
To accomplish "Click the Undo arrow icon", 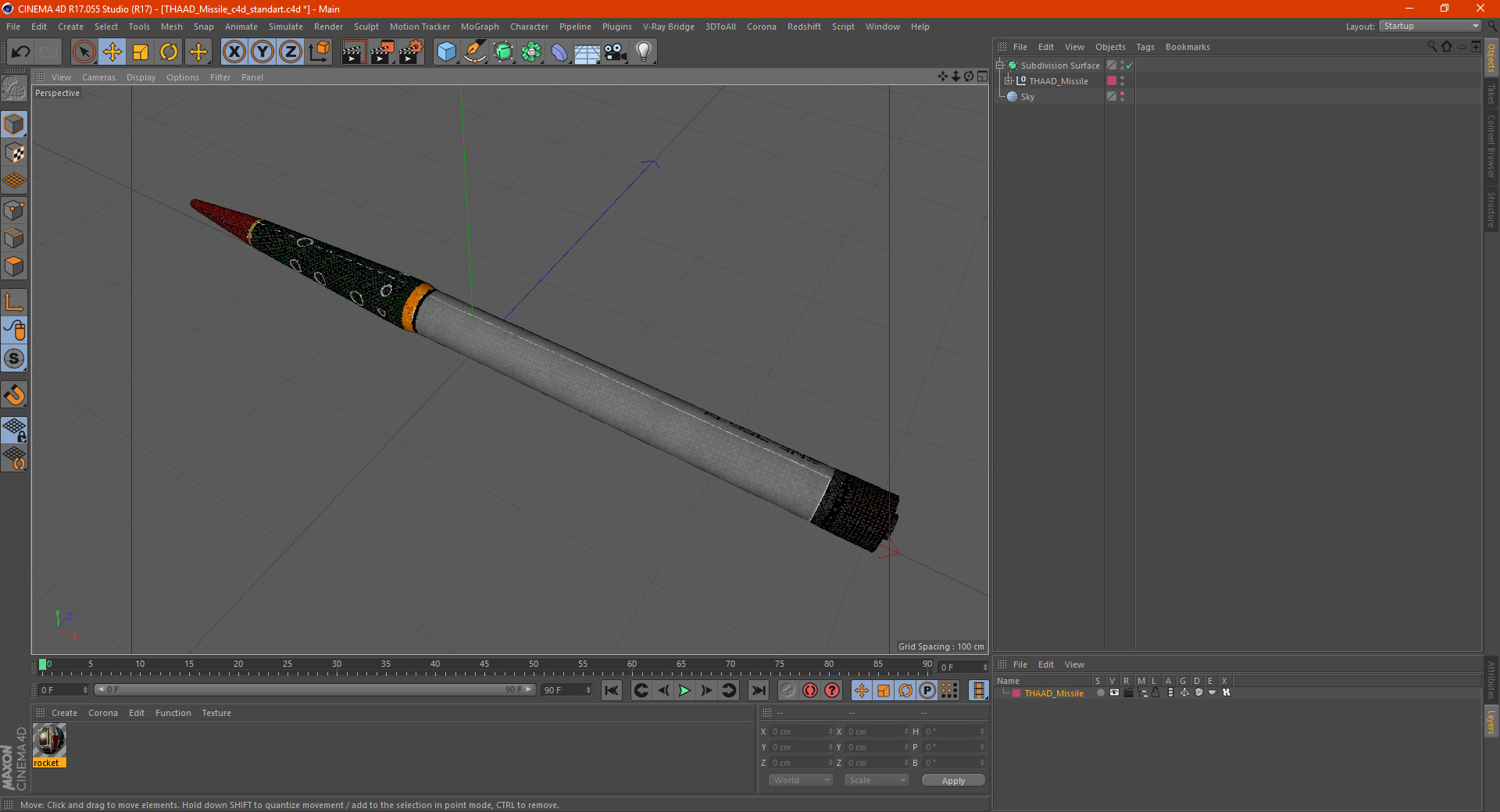I will (21, 52).
